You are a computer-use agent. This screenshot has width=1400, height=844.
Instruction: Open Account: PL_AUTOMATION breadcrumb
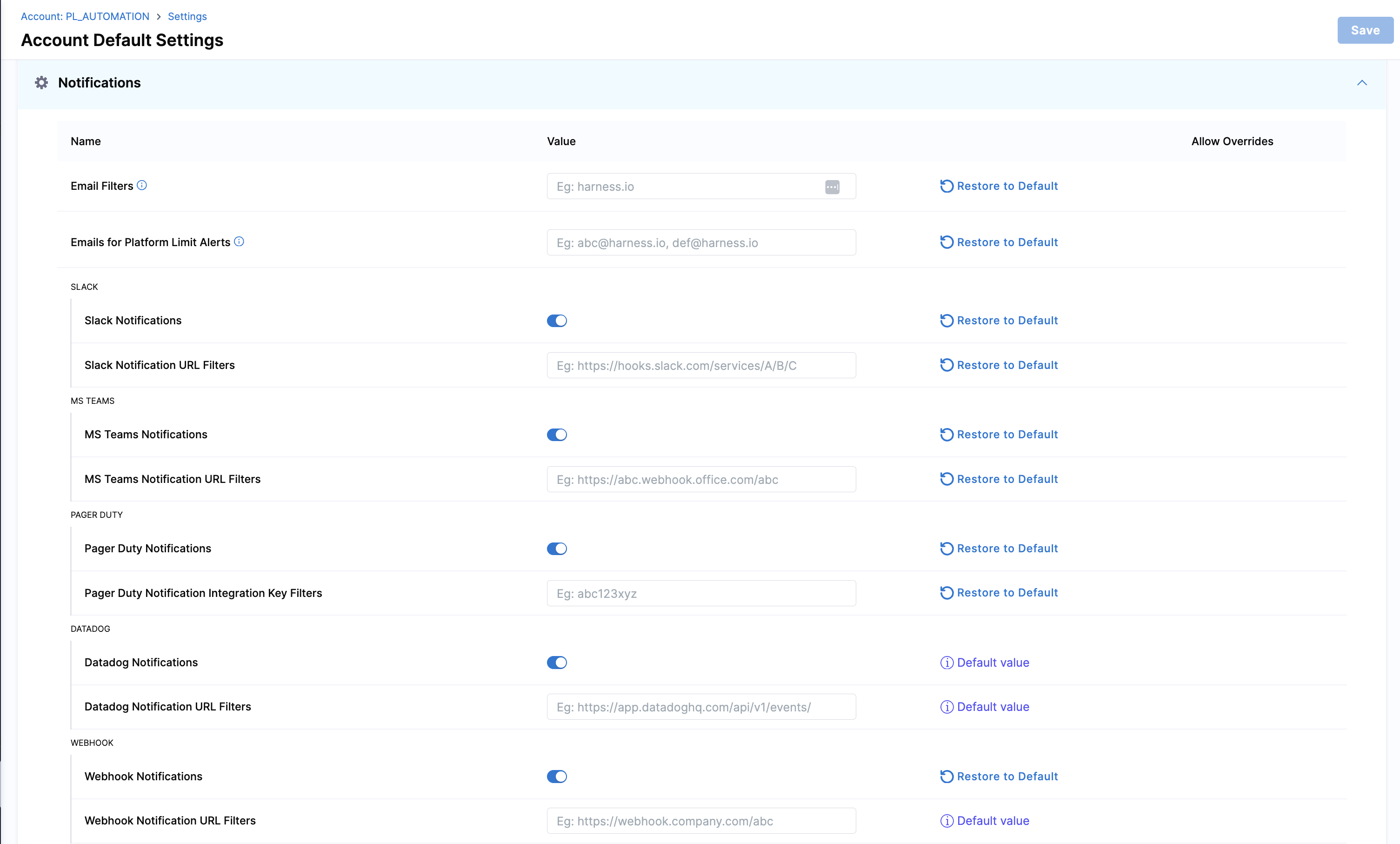[85, 16]
